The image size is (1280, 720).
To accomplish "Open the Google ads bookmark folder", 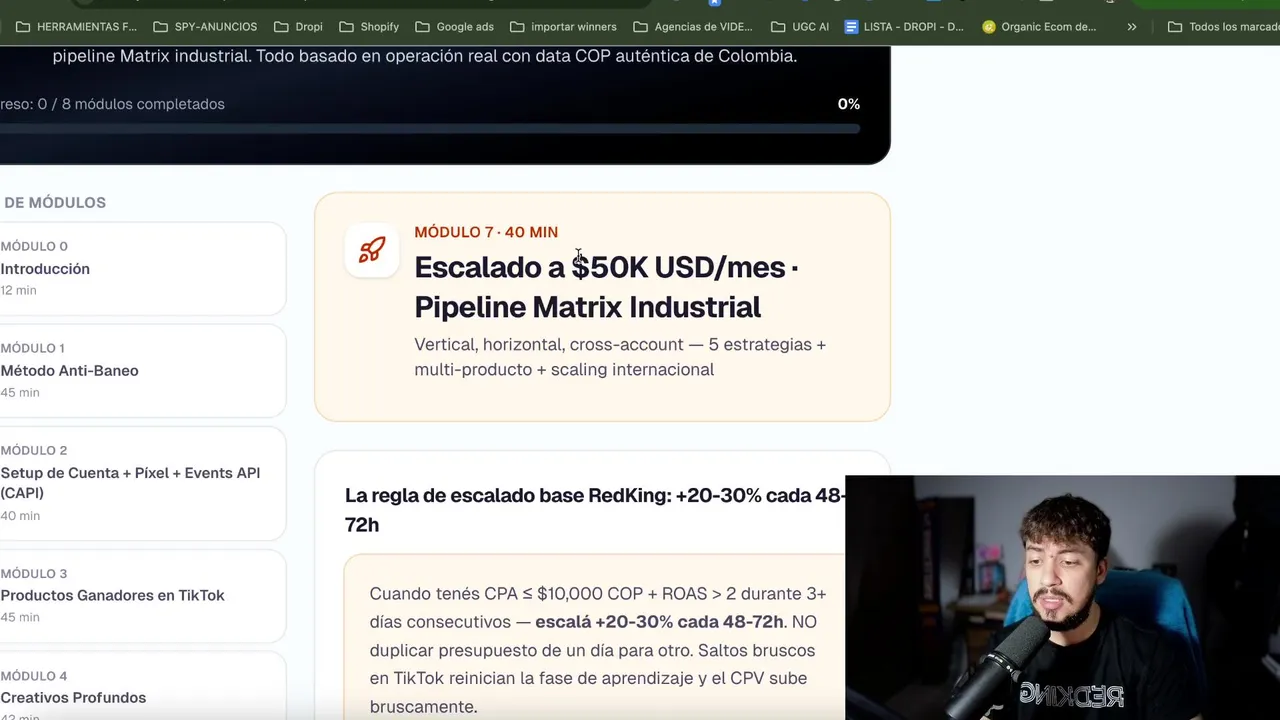I will click(454, 27).
